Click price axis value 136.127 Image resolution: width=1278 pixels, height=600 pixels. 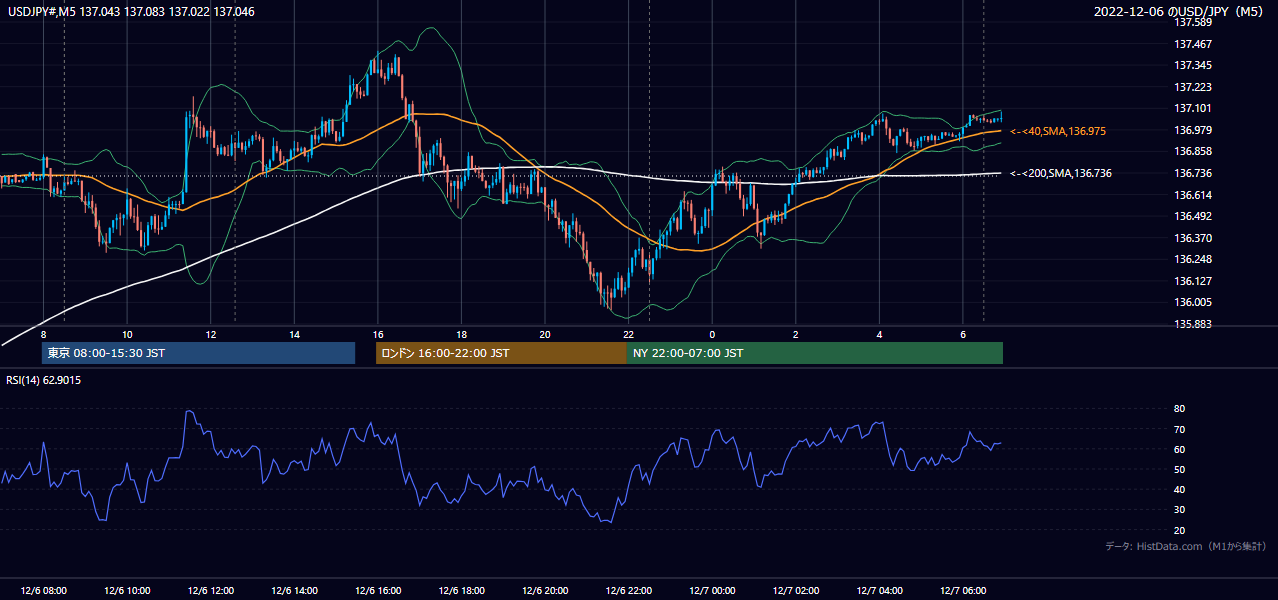tap(1193, 281)
